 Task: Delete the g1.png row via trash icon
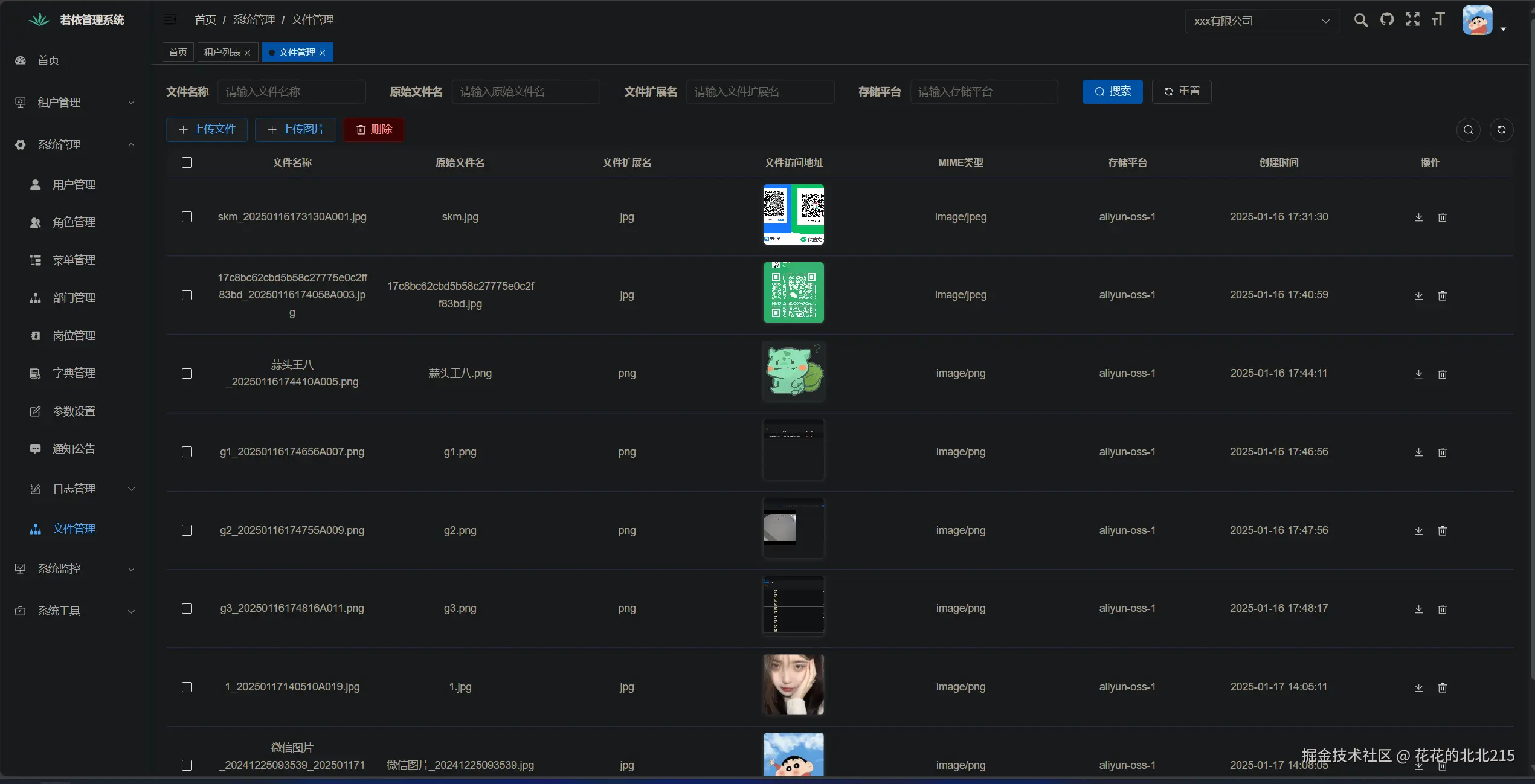(1443, 452)
